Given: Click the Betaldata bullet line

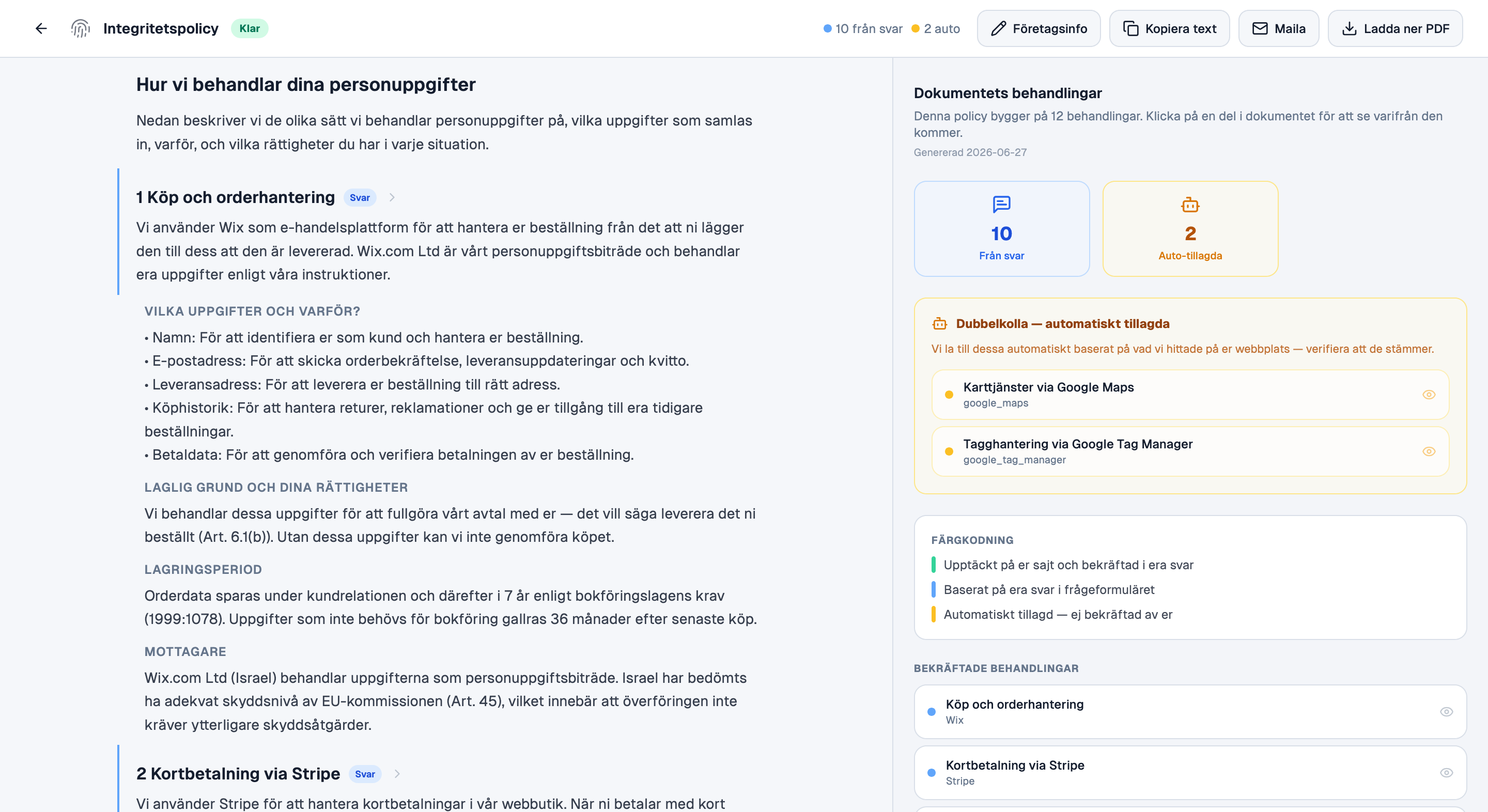Looking at the screenshot, I should (x=390, y=455).
